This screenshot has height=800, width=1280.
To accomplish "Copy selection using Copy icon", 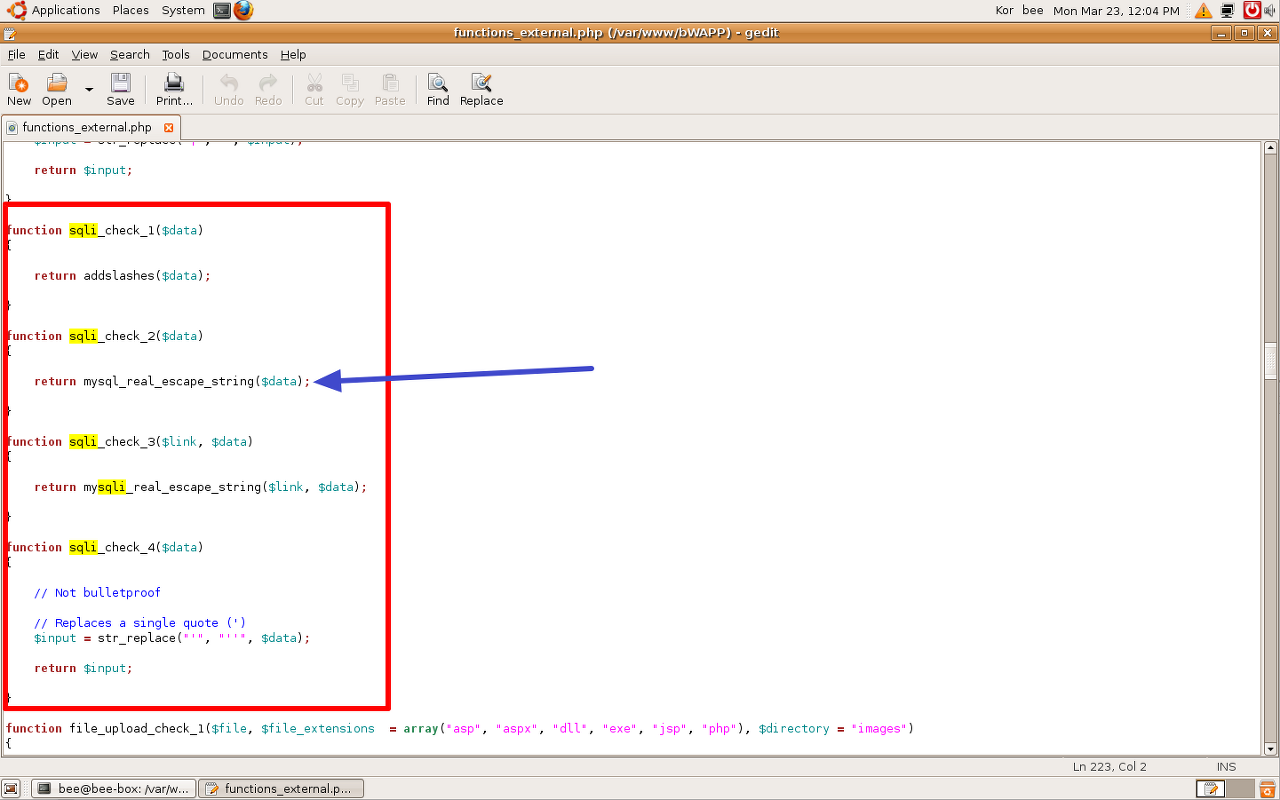I will pyautogui.click(x=350, y=89).
